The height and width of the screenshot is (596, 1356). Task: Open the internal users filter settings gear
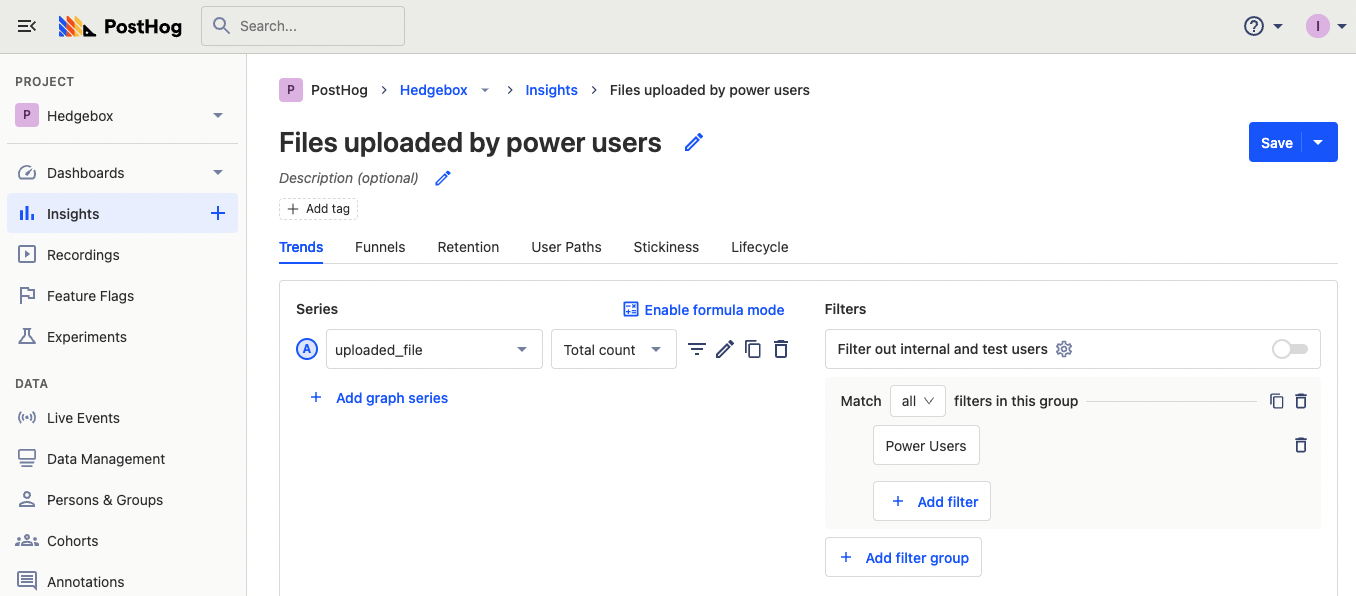click(1064, 349)
